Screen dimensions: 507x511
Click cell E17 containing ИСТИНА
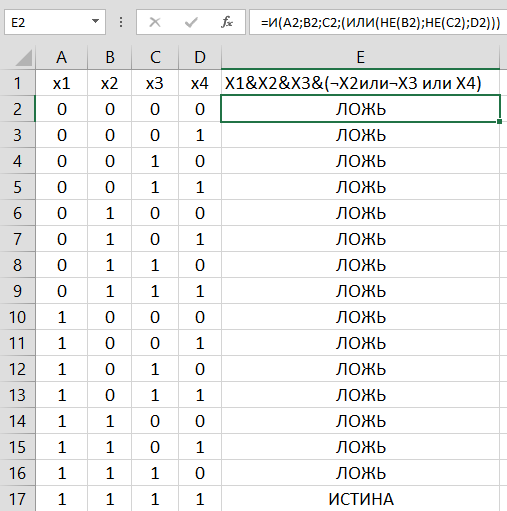pos(360,499)
